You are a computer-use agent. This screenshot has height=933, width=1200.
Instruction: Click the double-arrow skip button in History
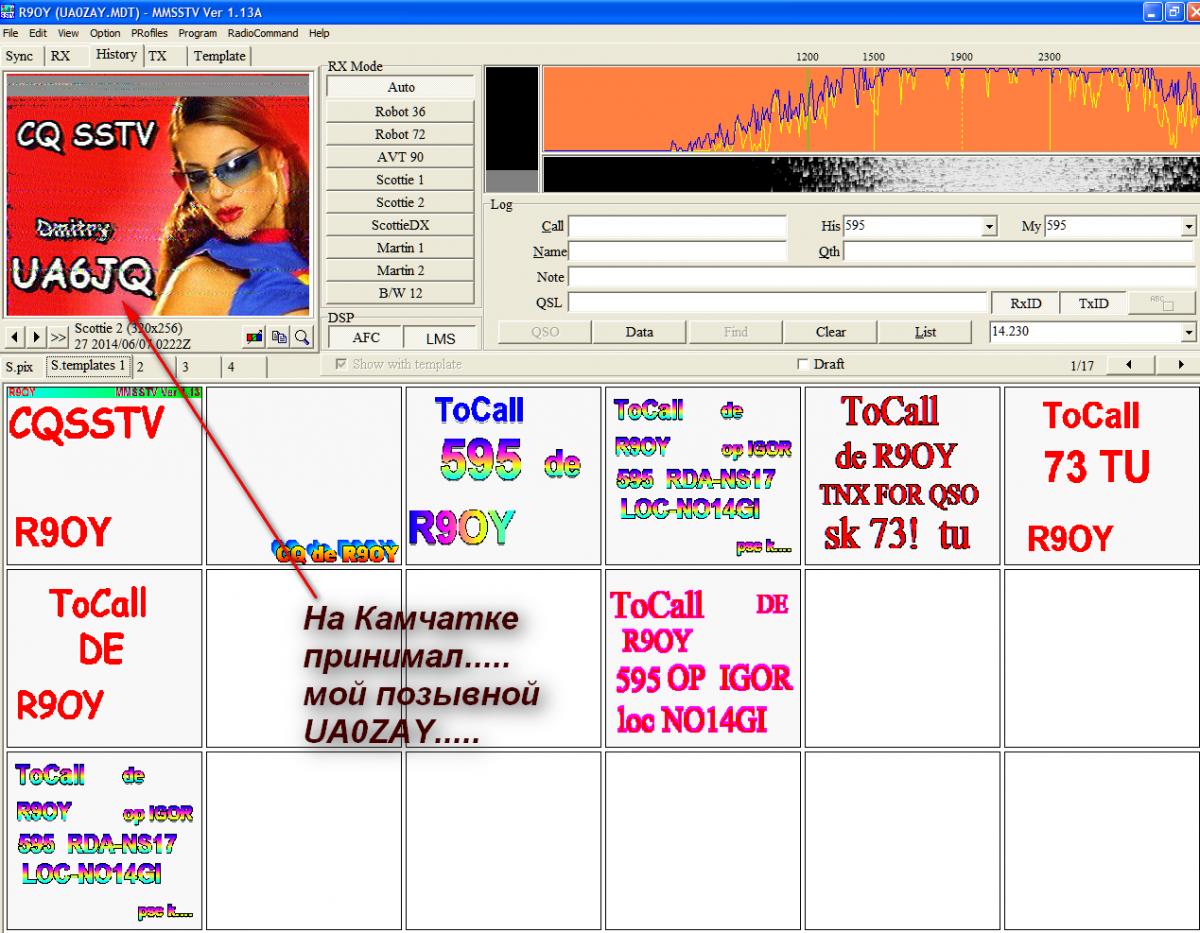[58, 337]
